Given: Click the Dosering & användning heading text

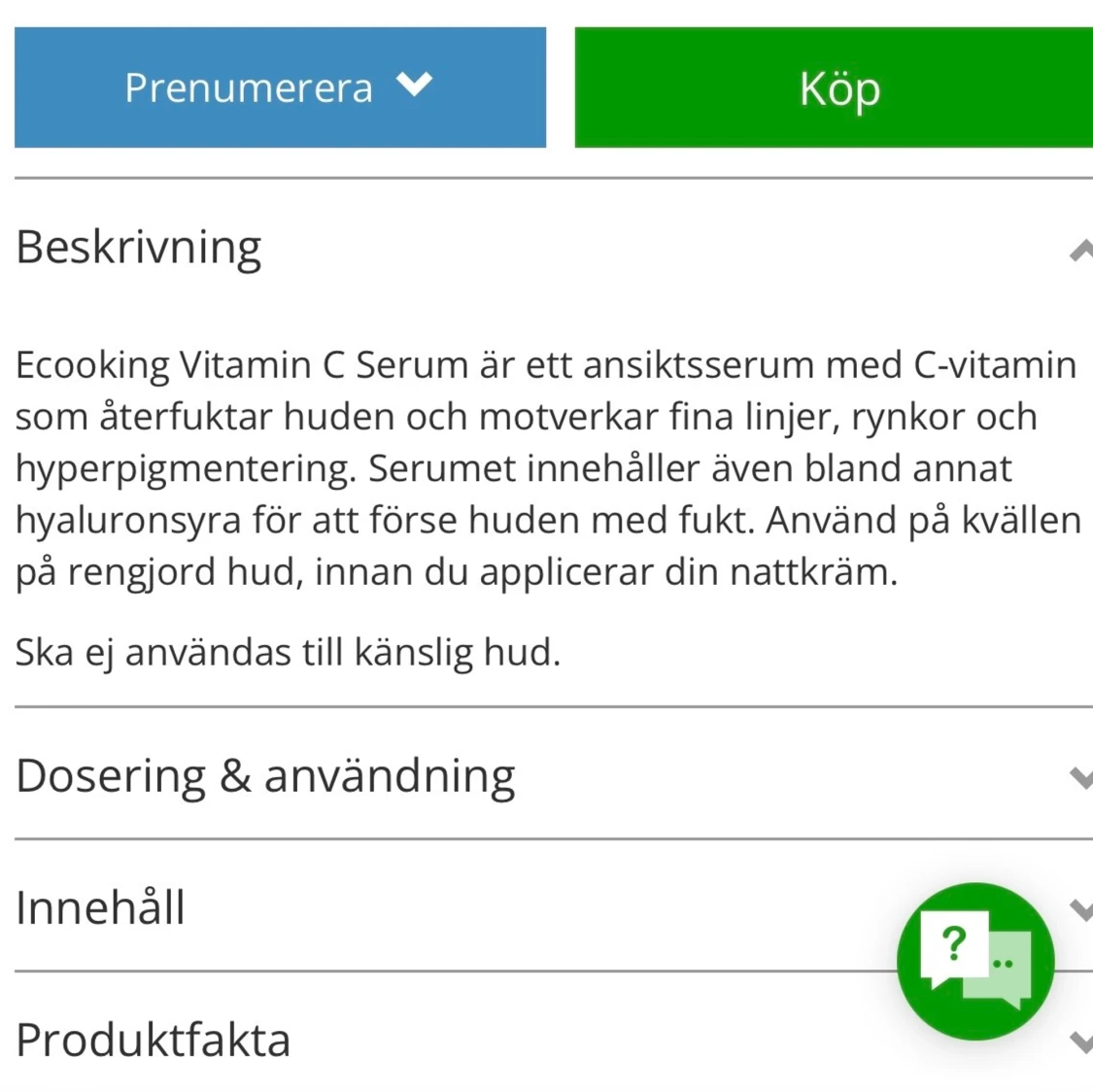Looking at the screenshot, I should point(265,775).
